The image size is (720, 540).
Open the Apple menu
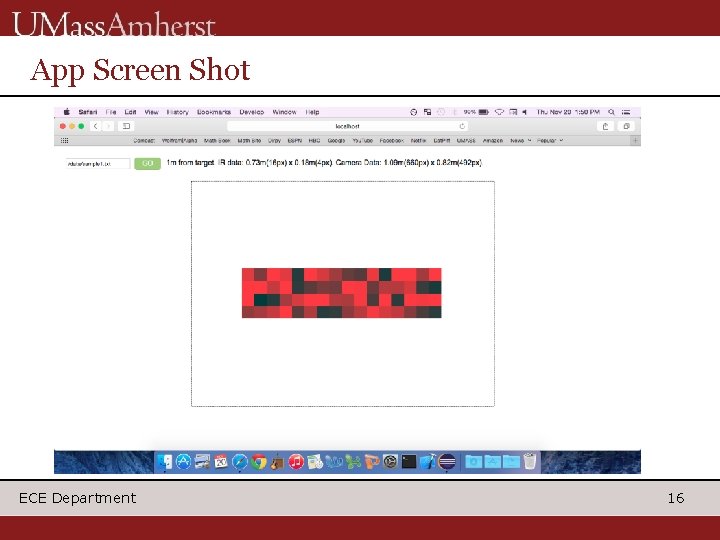(67, 112)
